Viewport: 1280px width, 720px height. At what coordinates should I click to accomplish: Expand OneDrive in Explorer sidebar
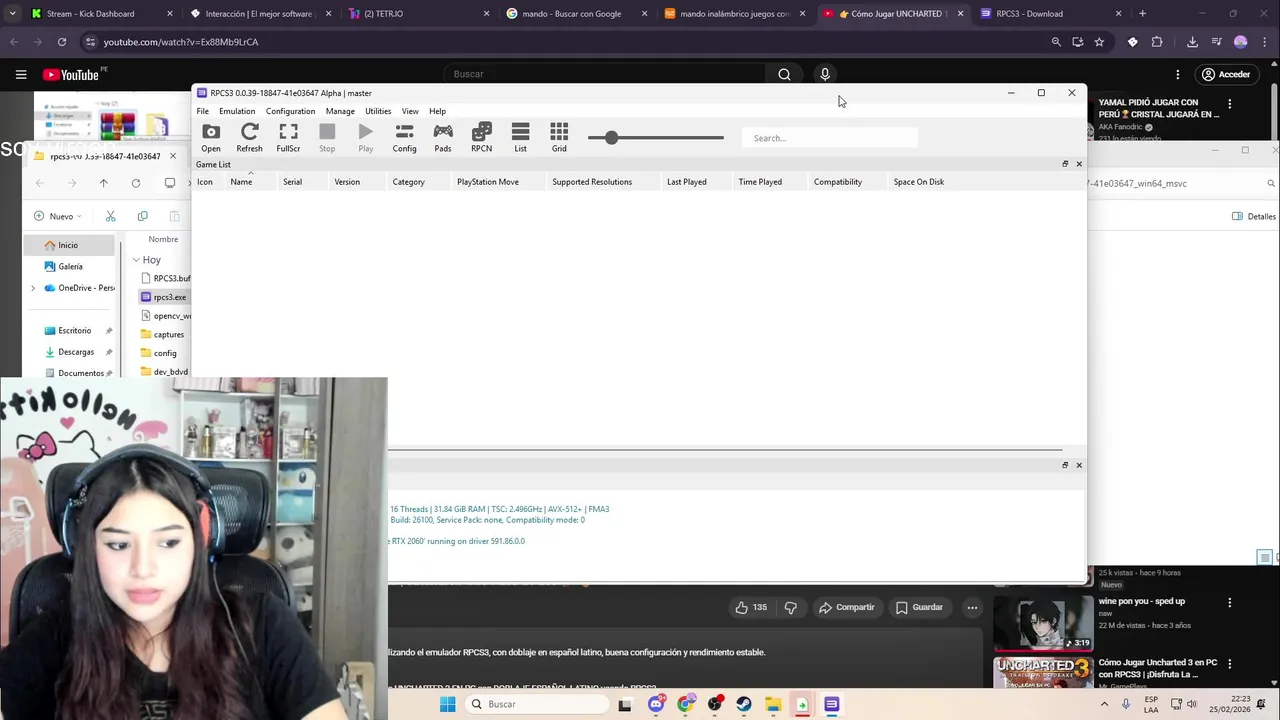click(x=33, y=288)
